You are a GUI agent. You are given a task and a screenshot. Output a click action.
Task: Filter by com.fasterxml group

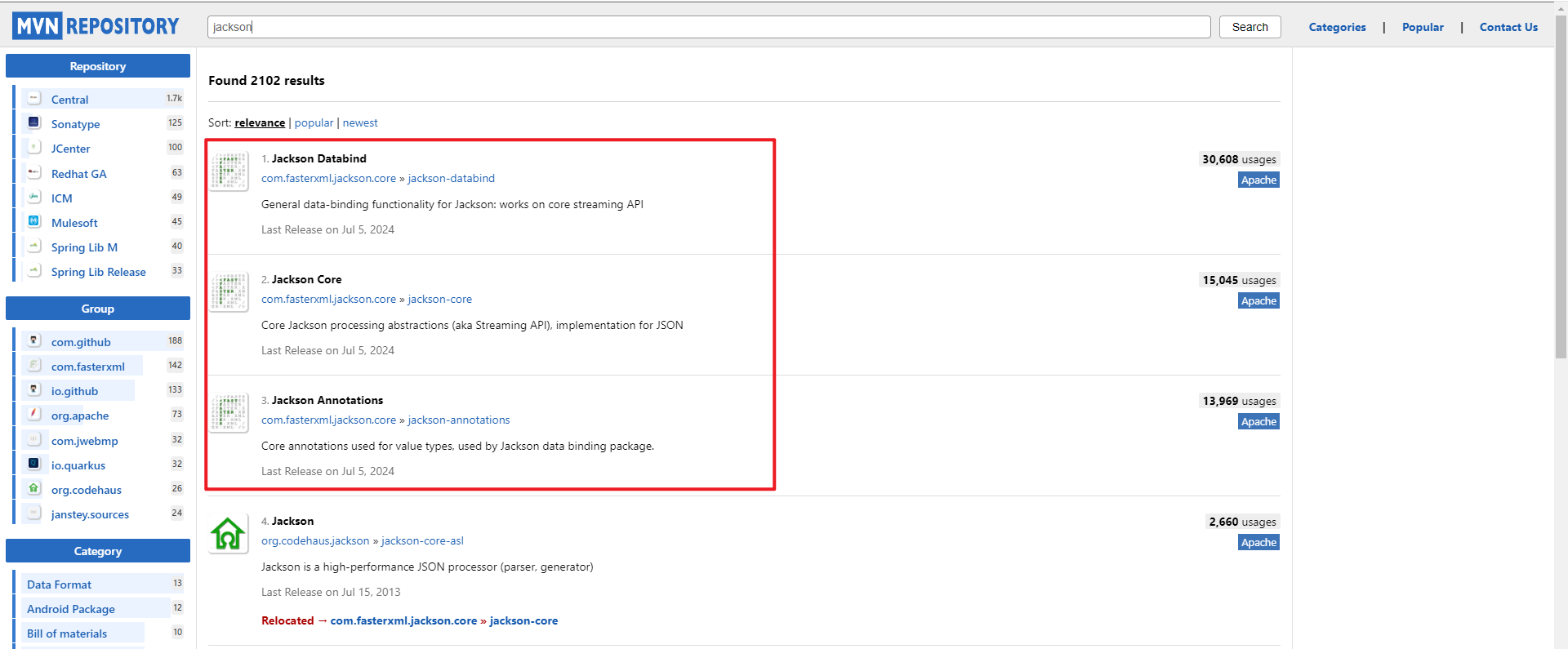[87, 367]
